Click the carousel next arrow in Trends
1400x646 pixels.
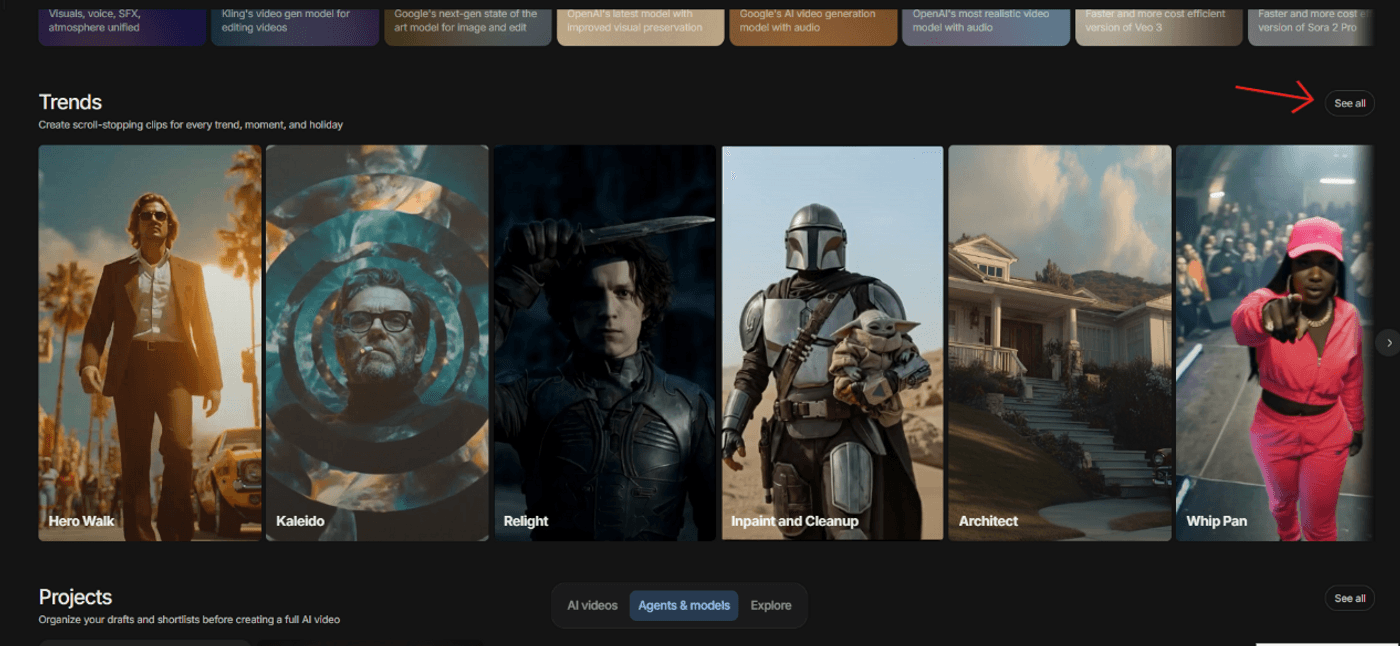[1388, 343]
